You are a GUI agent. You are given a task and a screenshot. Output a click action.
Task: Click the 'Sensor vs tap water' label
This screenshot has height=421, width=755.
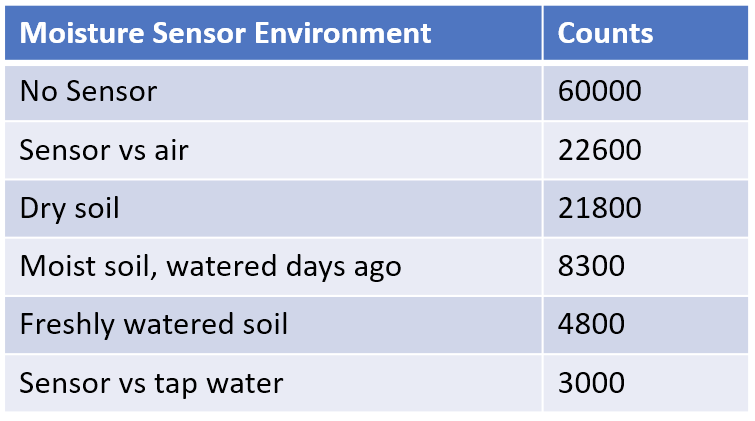click(151, 383)
